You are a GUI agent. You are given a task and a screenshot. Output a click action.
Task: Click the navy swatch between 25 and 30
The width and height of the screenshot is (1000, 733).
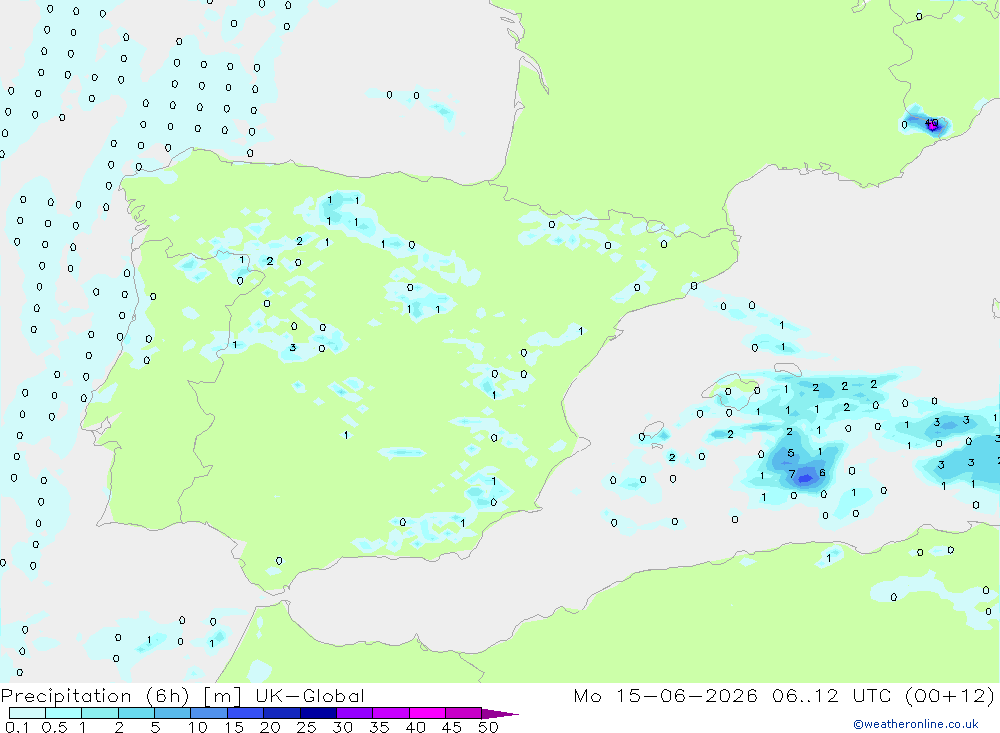click(x=318, y=713)
